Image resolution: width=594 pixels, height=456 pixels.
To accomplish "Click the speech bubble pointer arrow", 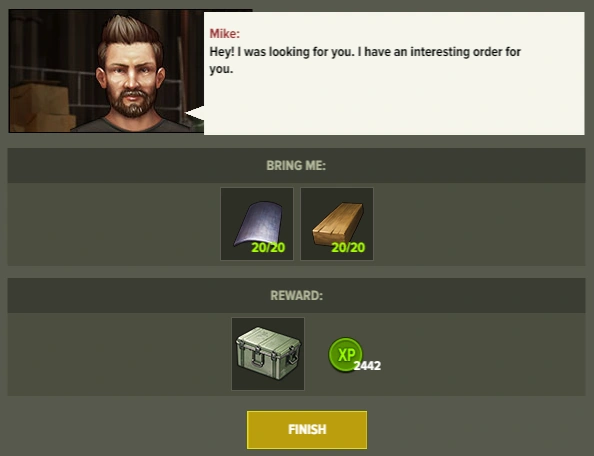I will (x=195, y=113).
